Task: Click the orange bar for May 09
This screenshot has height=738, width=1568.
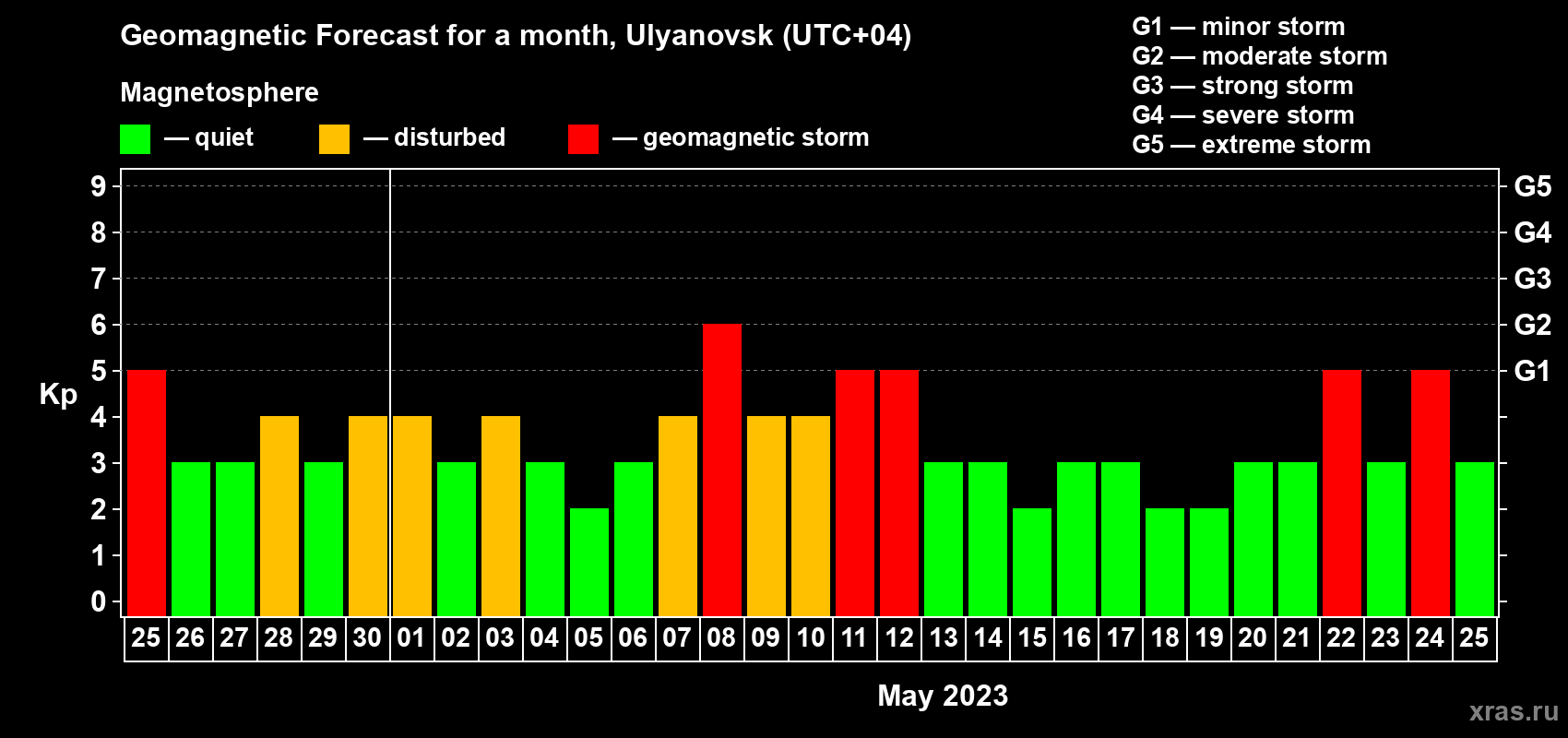Action: click(x=766, y=517)
